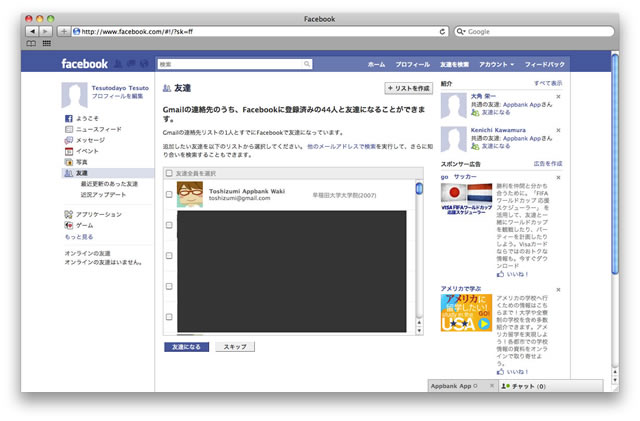Open 友達を検索 in Facebook header

(x=454, y=65)
